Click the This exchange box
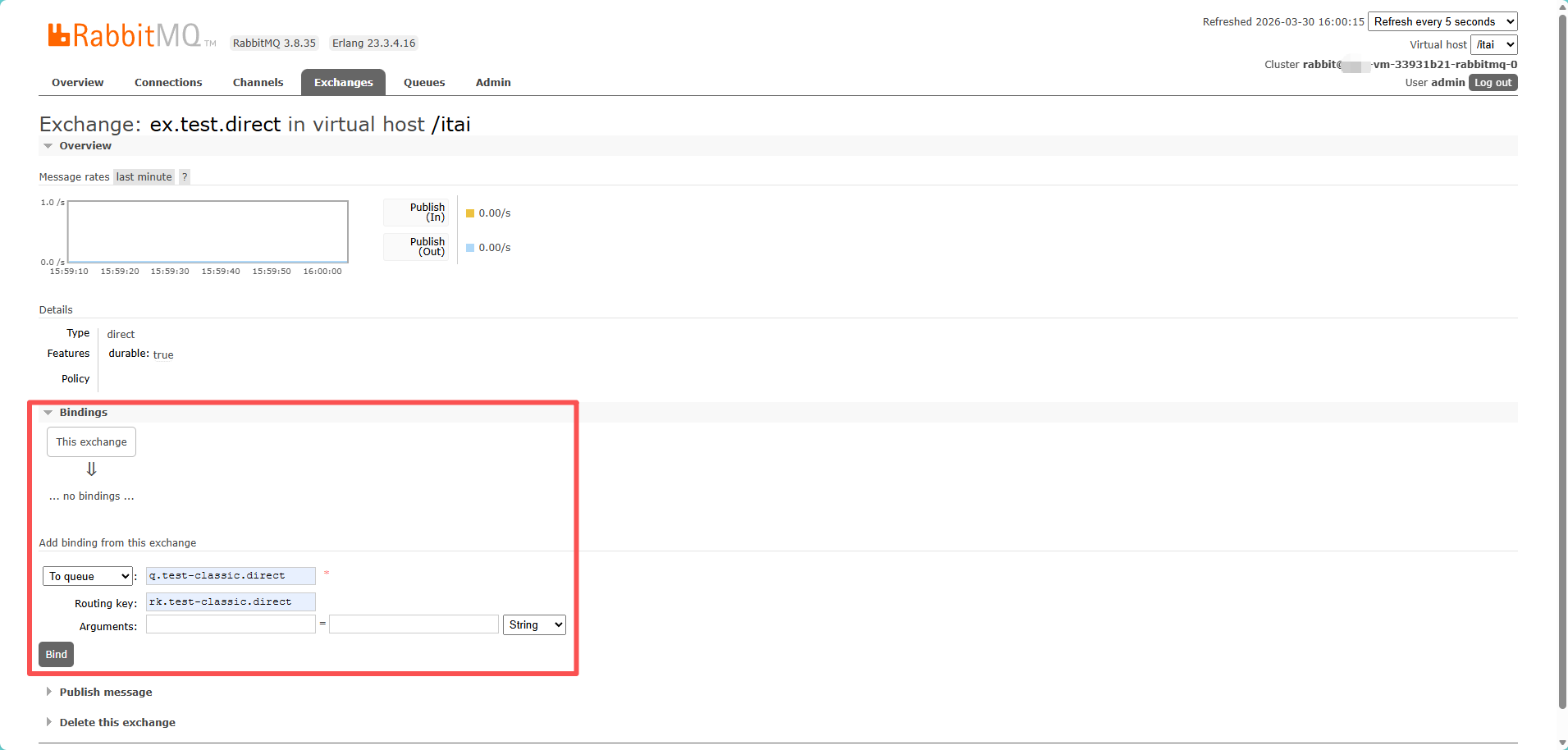 (91, 442)
